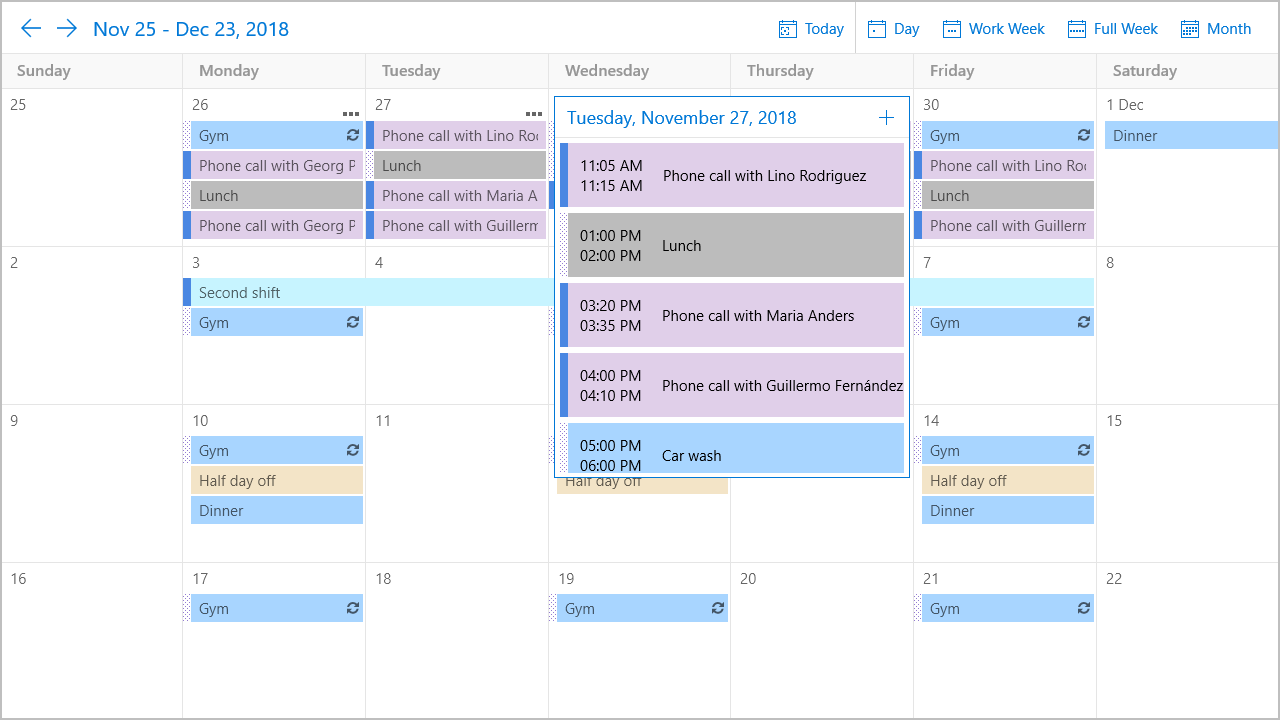Expand more events on Monday 26
This screenshot has width=1280, height=720.
pyautogui.click(x=350, y=114)
